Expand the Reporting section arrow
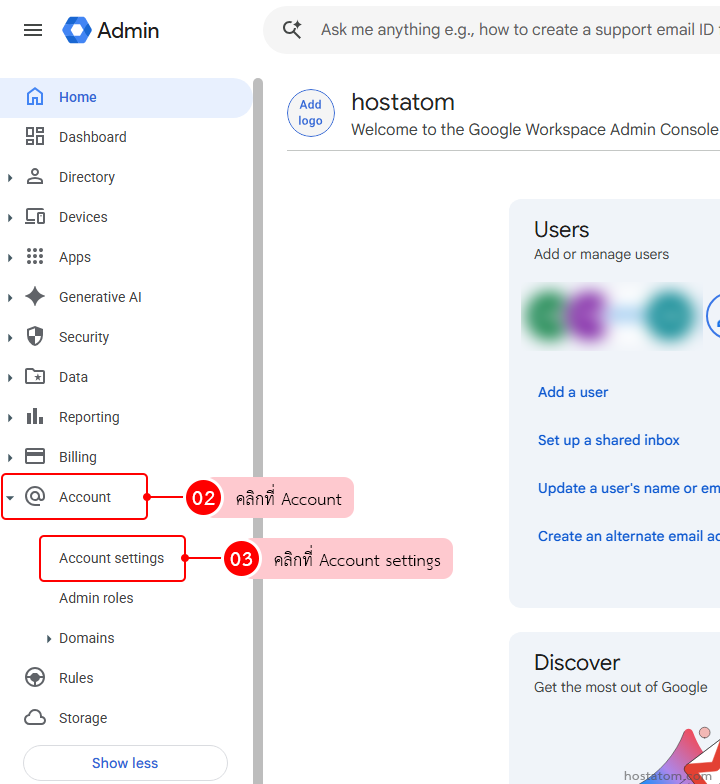 point(10,418)
